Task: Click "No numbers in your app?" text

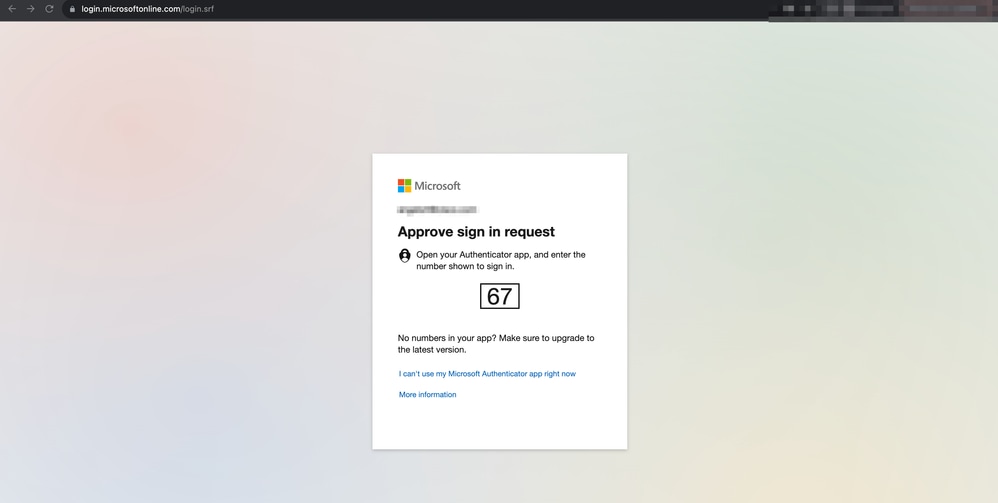Action: tap(447, 338)
